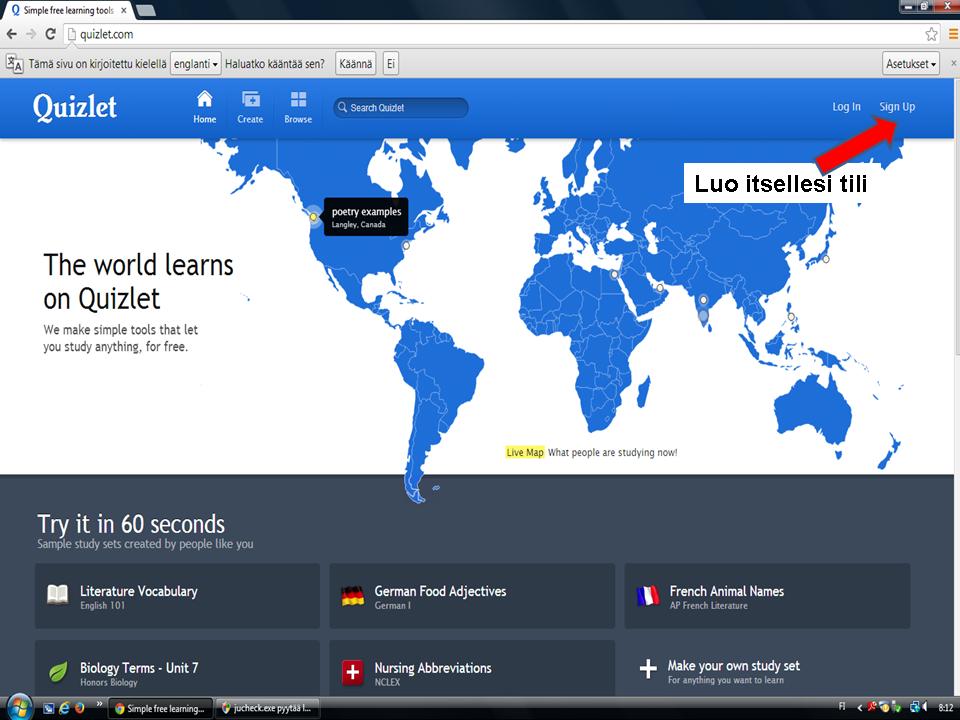
Task: Reload the page with the refresh icon
Action: pos(50,34)
